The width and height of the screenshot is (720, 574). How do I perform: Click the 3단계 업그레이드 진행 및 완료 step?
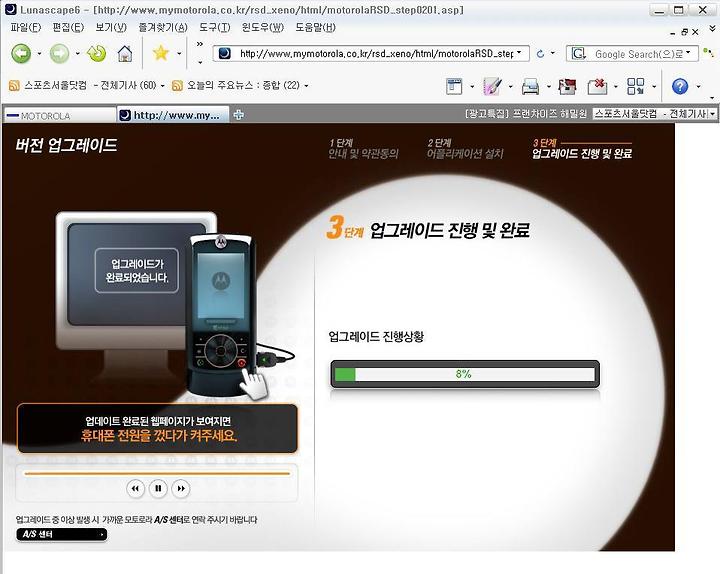coord(582,149)
